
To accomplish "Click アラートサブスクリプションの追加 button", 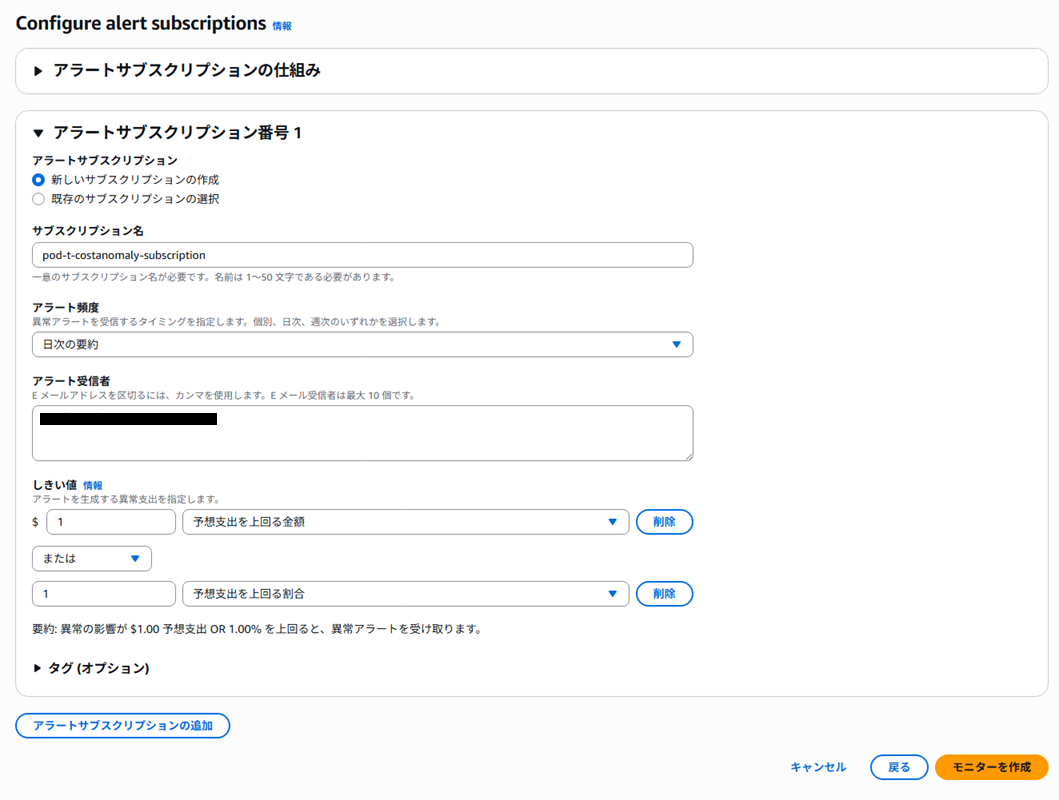I will (x=123, y=726).
